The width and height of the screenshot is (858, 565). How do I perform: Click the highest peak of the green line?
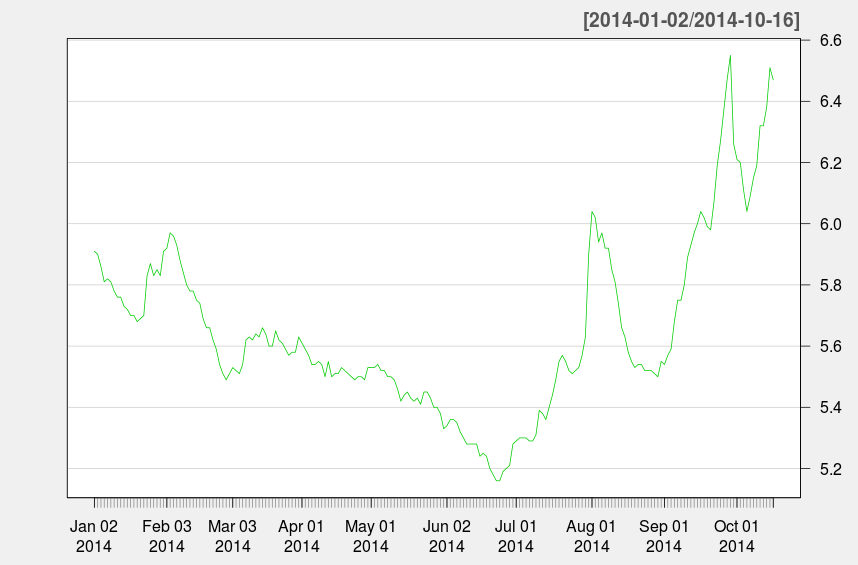[731, 55]
